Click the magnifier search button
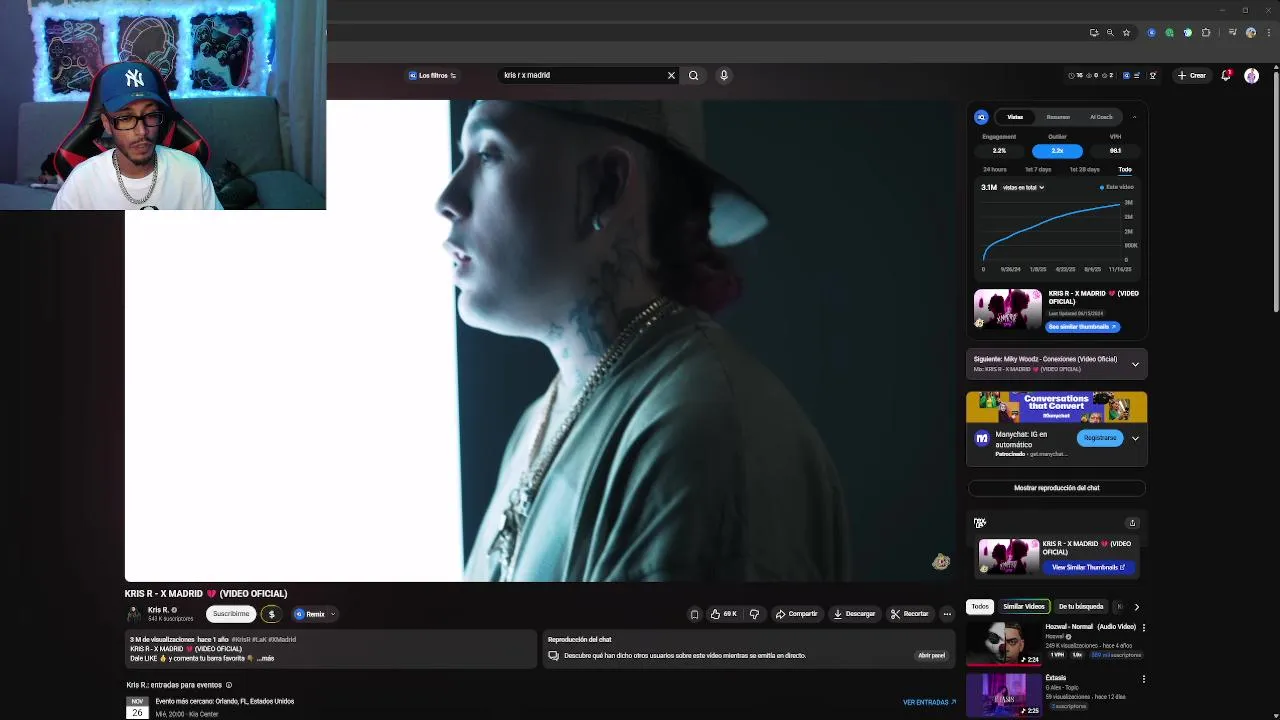The height and width of the screenshot is (720, 1280). (x=693, y=75)
